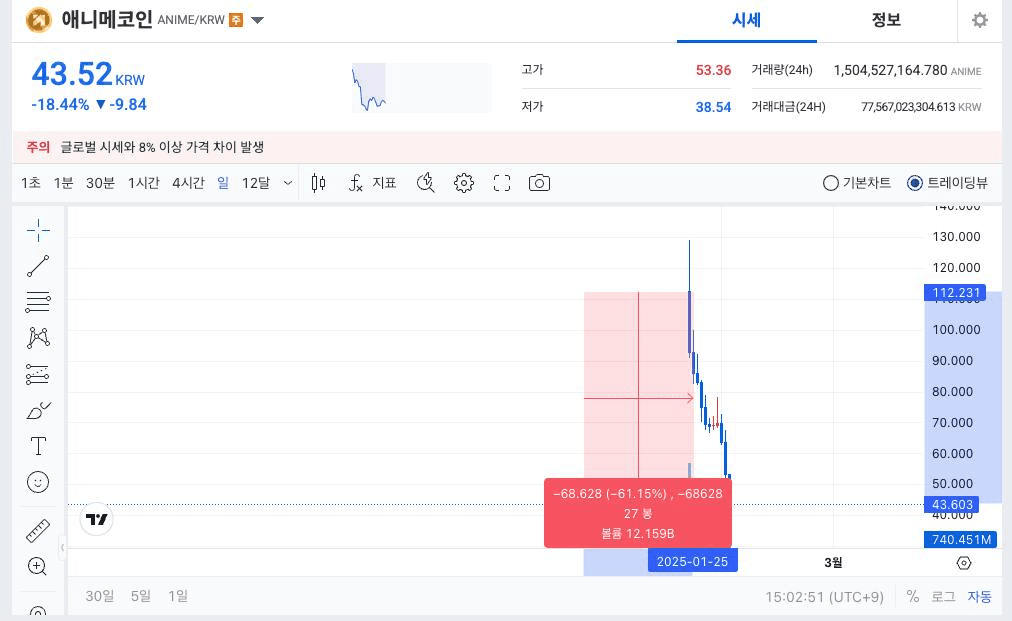This screenshot has width=1012, height=621.
Task: Click the 3월 time axis label
Action: click(x=833, y=562)
